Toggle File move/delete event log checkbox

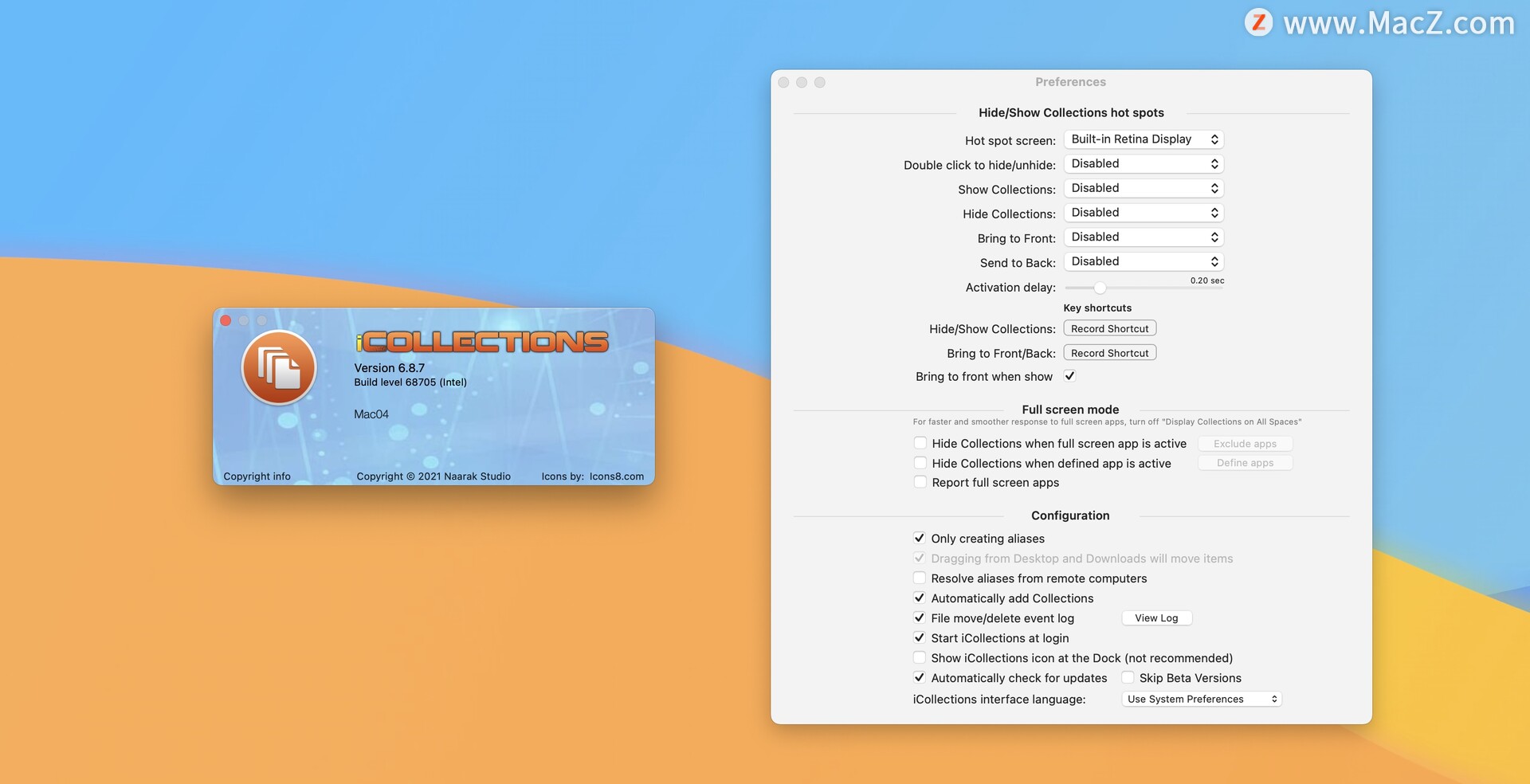tap(920, 618)
